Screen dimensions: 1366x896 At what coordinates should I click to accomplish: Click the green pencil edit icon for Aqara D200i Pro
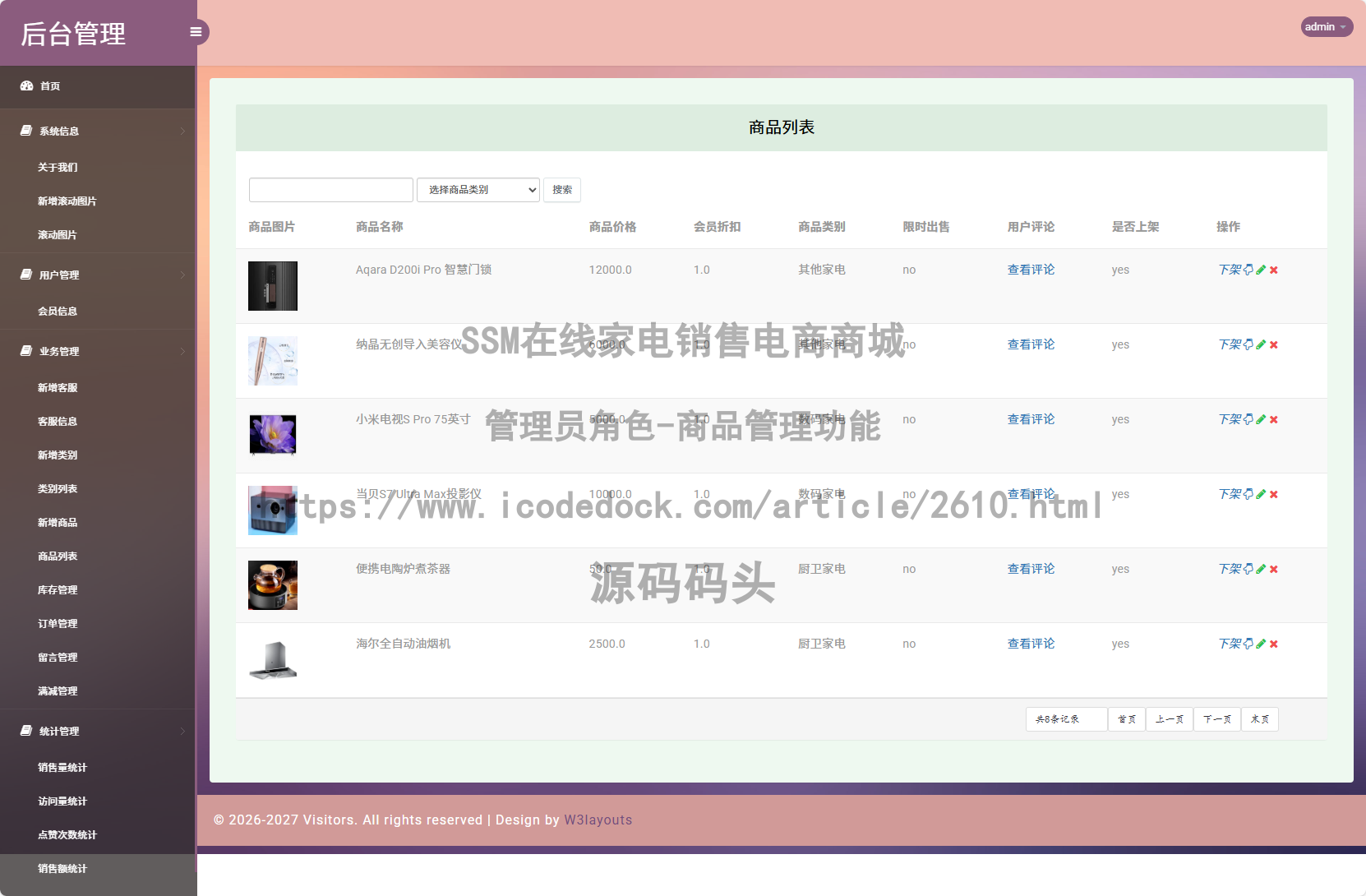click(x=1261, y=269)
